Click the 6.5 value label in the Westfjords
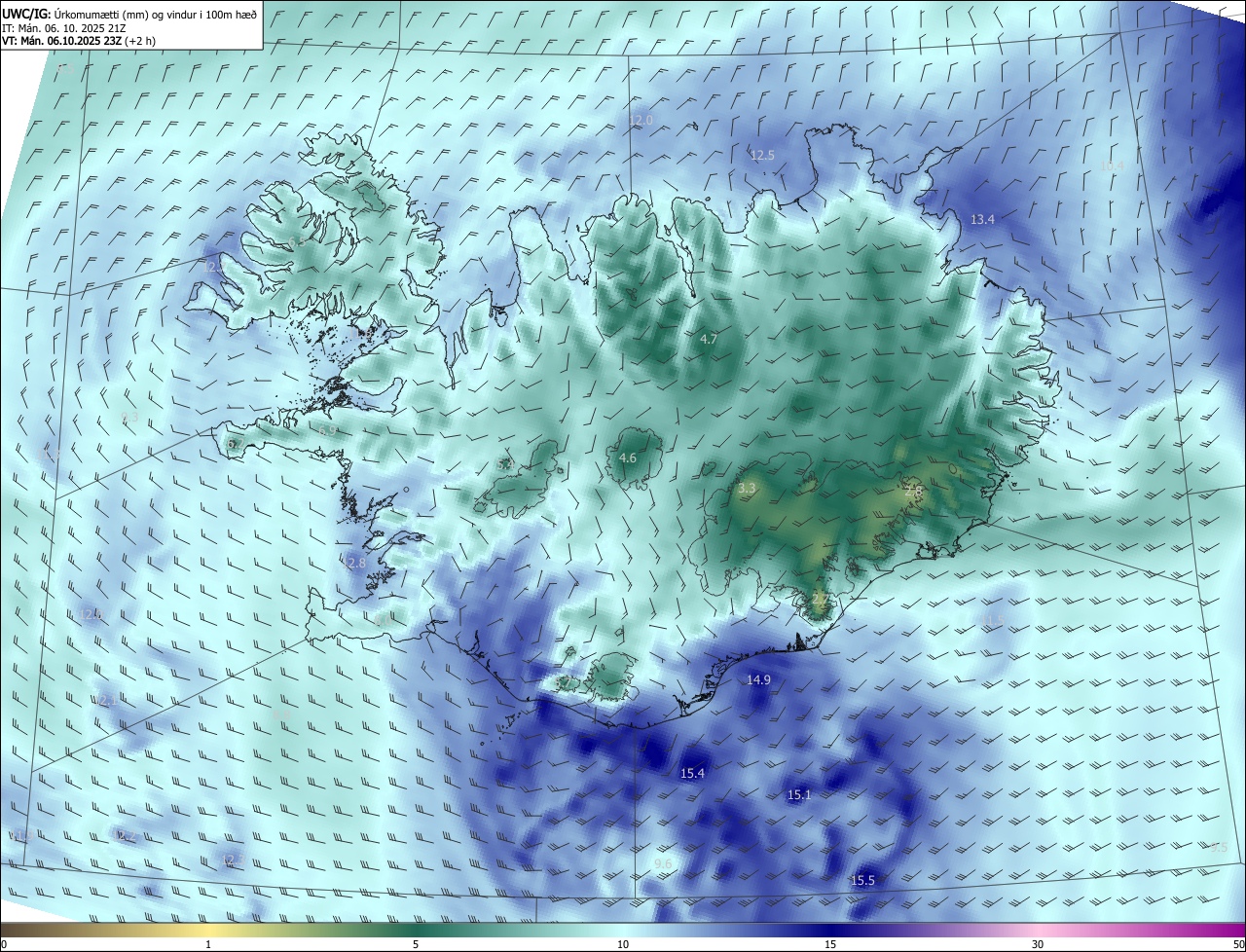Image resolution: width=1246 pixels, height=952 pixels. pos(296,242)
